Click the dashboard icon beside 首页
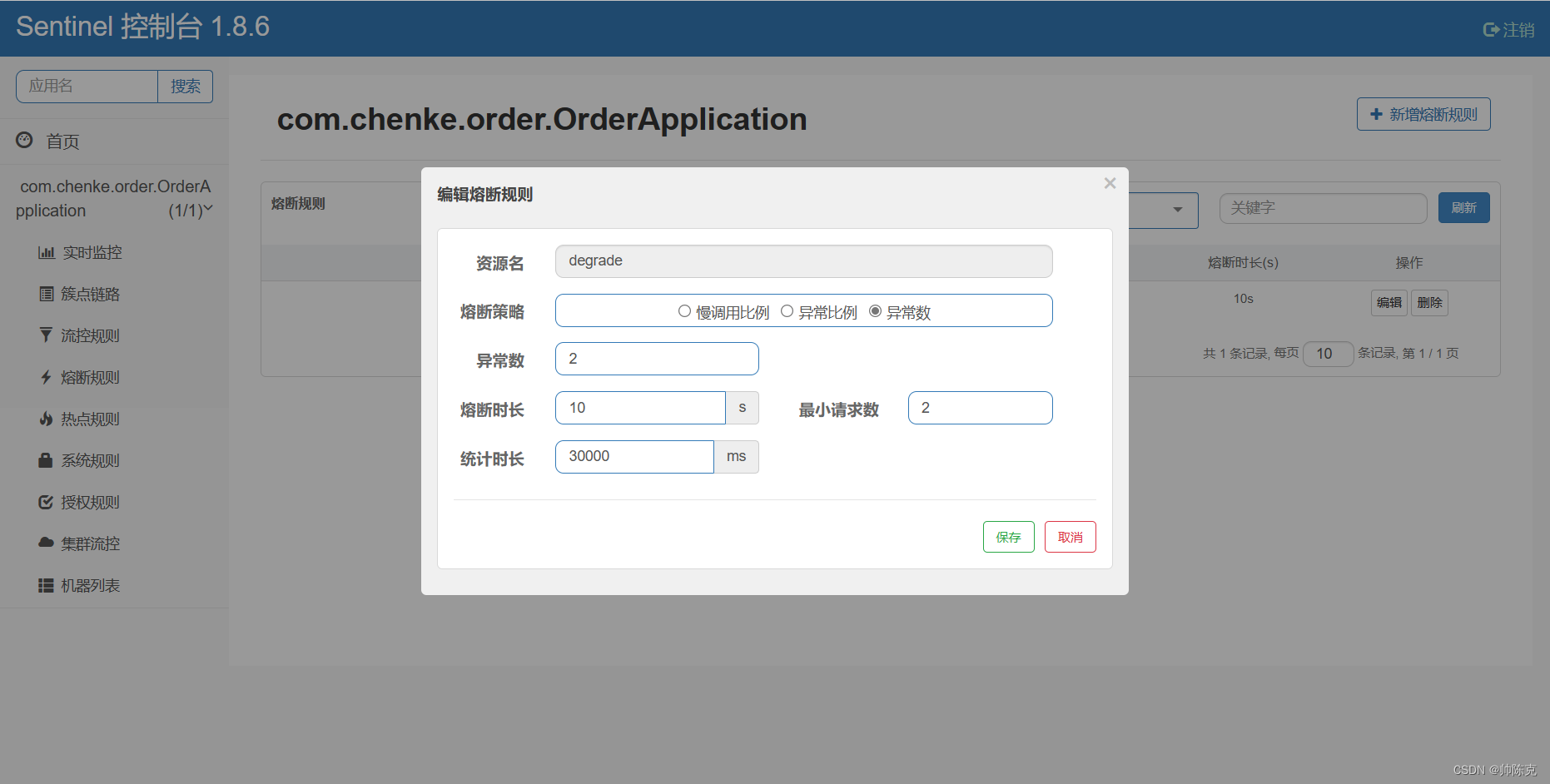 click(24, 140)
